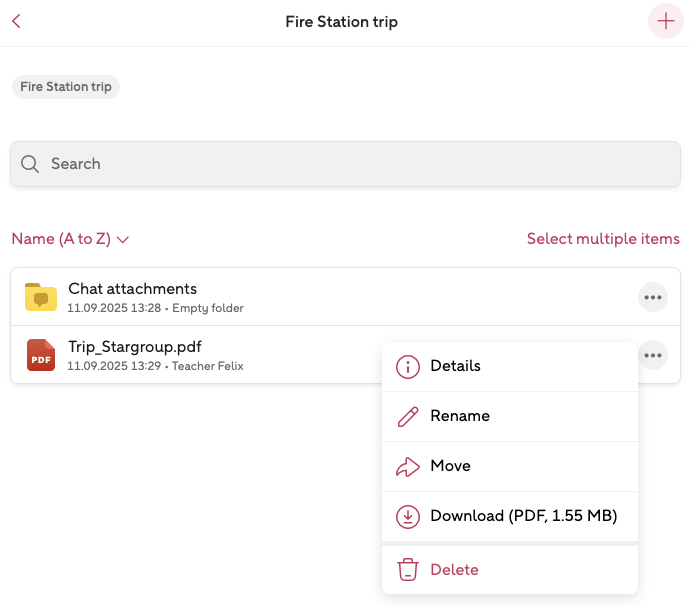Open the options menu for Chat attachments
The width and height of the screenshot is (690, 607).
click(x=653, y=297)
